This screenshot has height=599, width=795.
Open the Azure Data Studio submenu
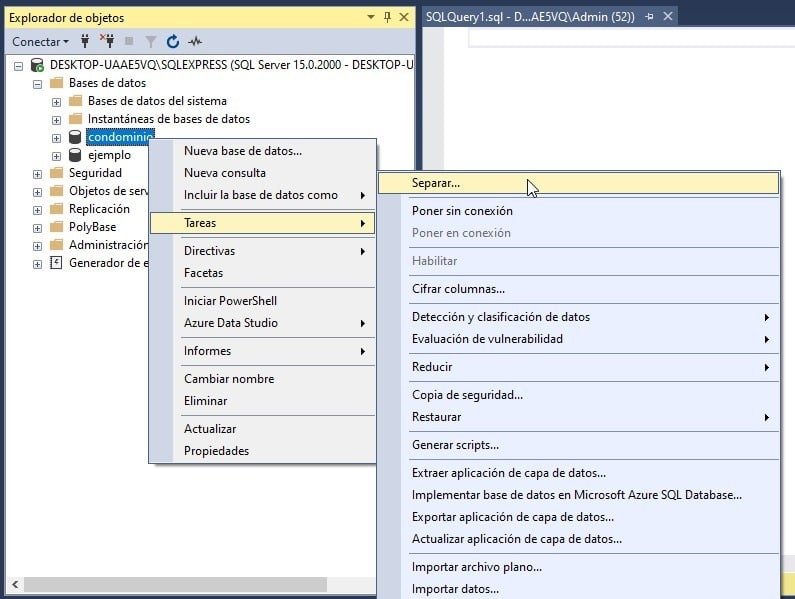[x=263, y=323]
